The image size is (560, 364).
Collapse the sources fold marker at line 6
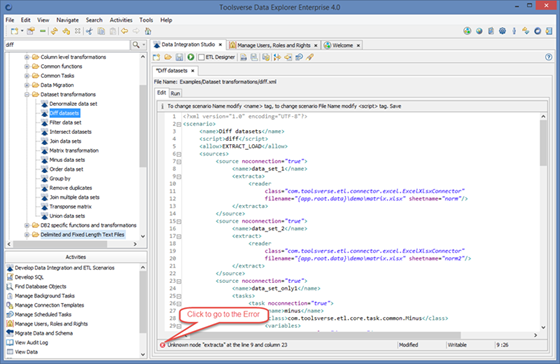coord(179,154)
